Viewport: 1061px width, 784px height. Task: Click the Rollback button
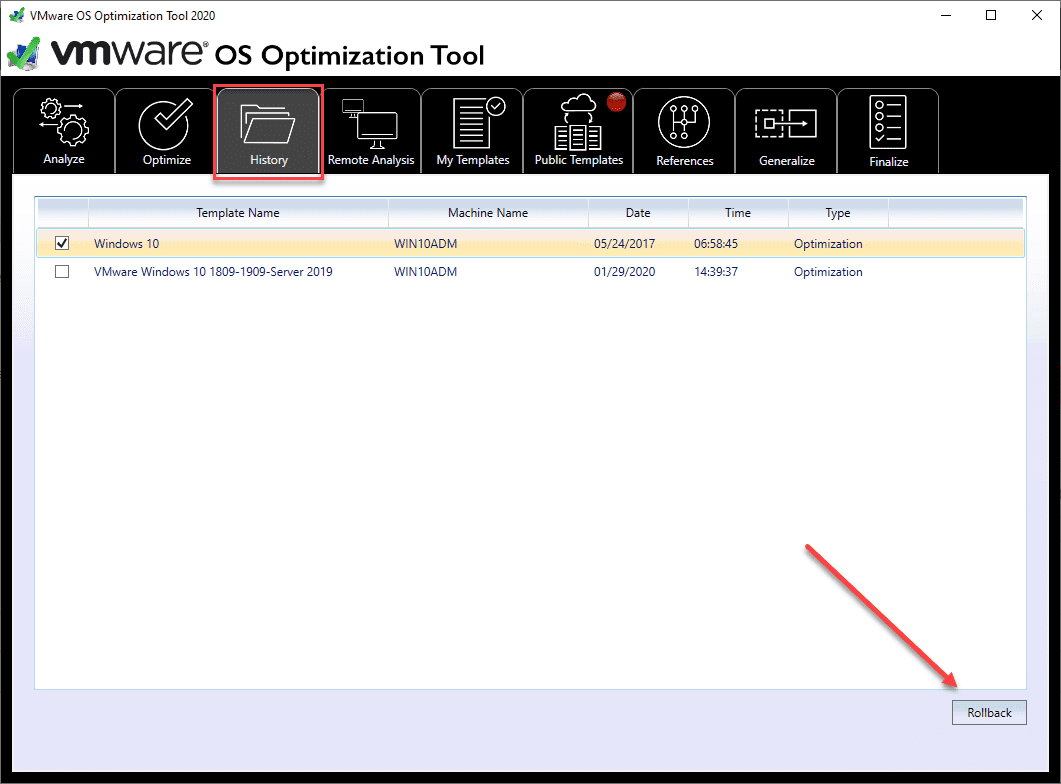coord(989,712)
